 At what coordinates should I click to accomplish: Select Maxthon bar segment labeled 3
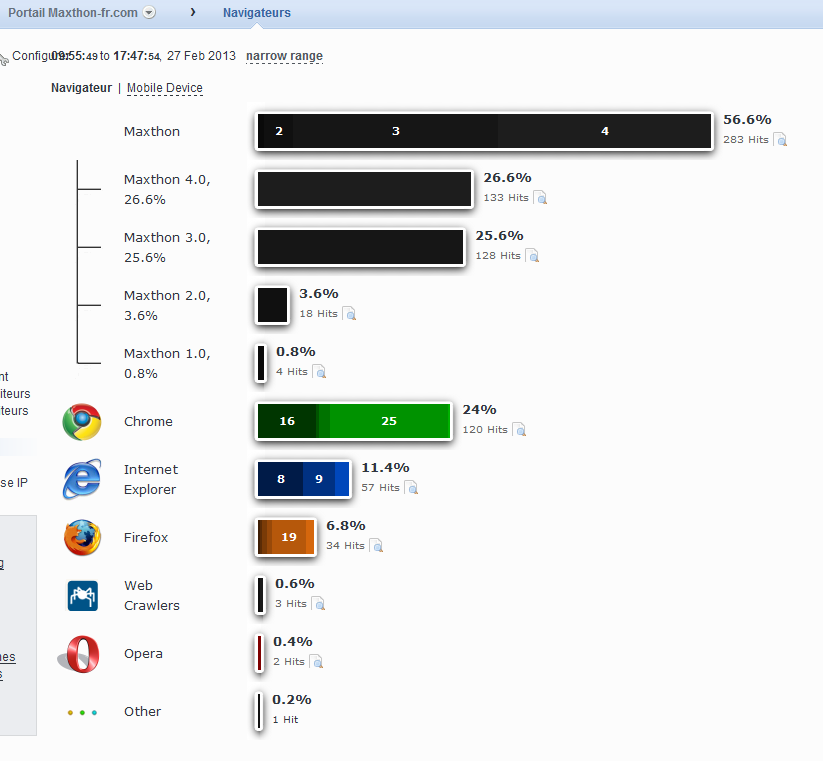point(396,131)
